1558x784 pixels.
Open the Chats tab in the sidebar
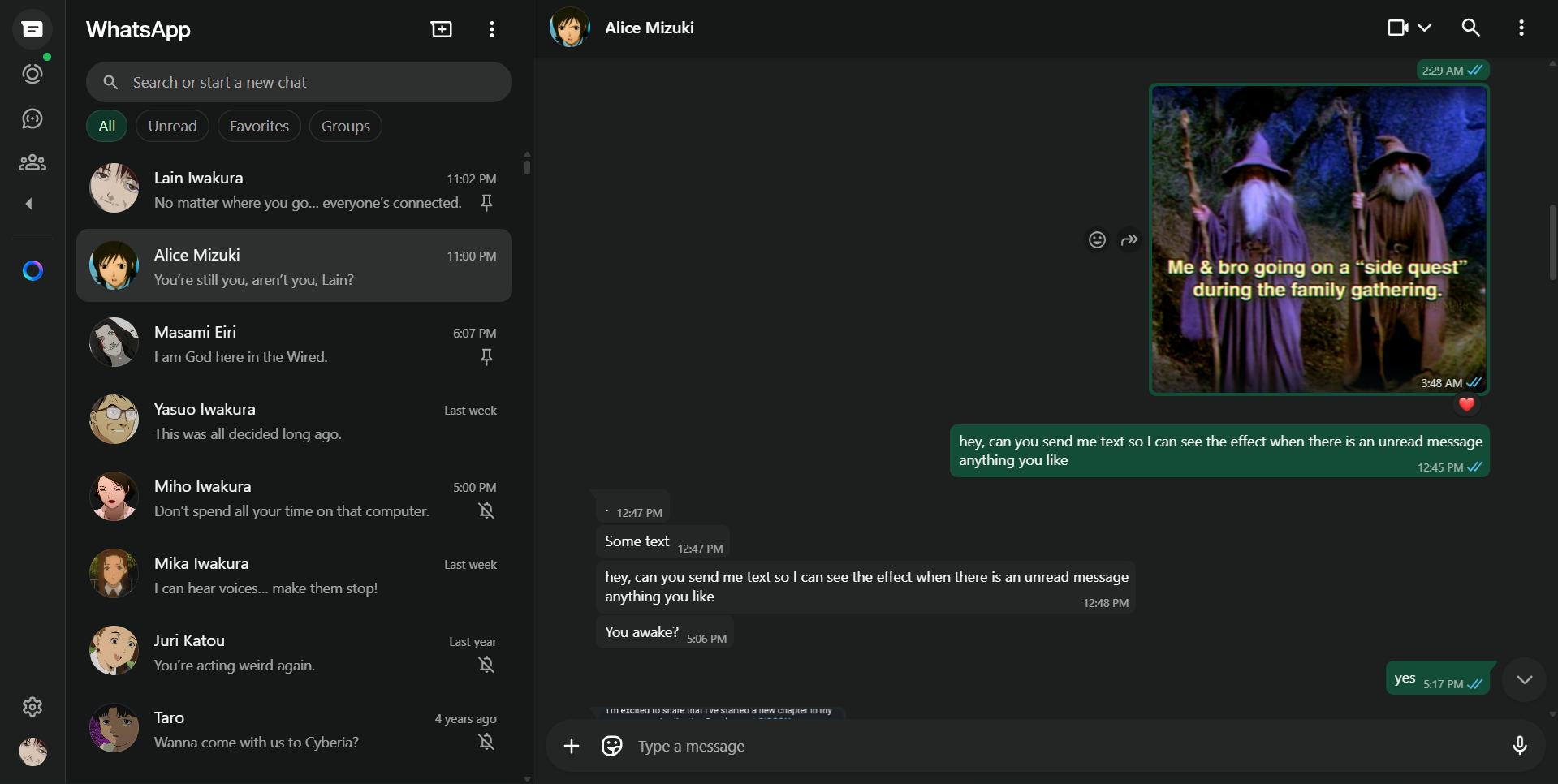coord(32,29)
